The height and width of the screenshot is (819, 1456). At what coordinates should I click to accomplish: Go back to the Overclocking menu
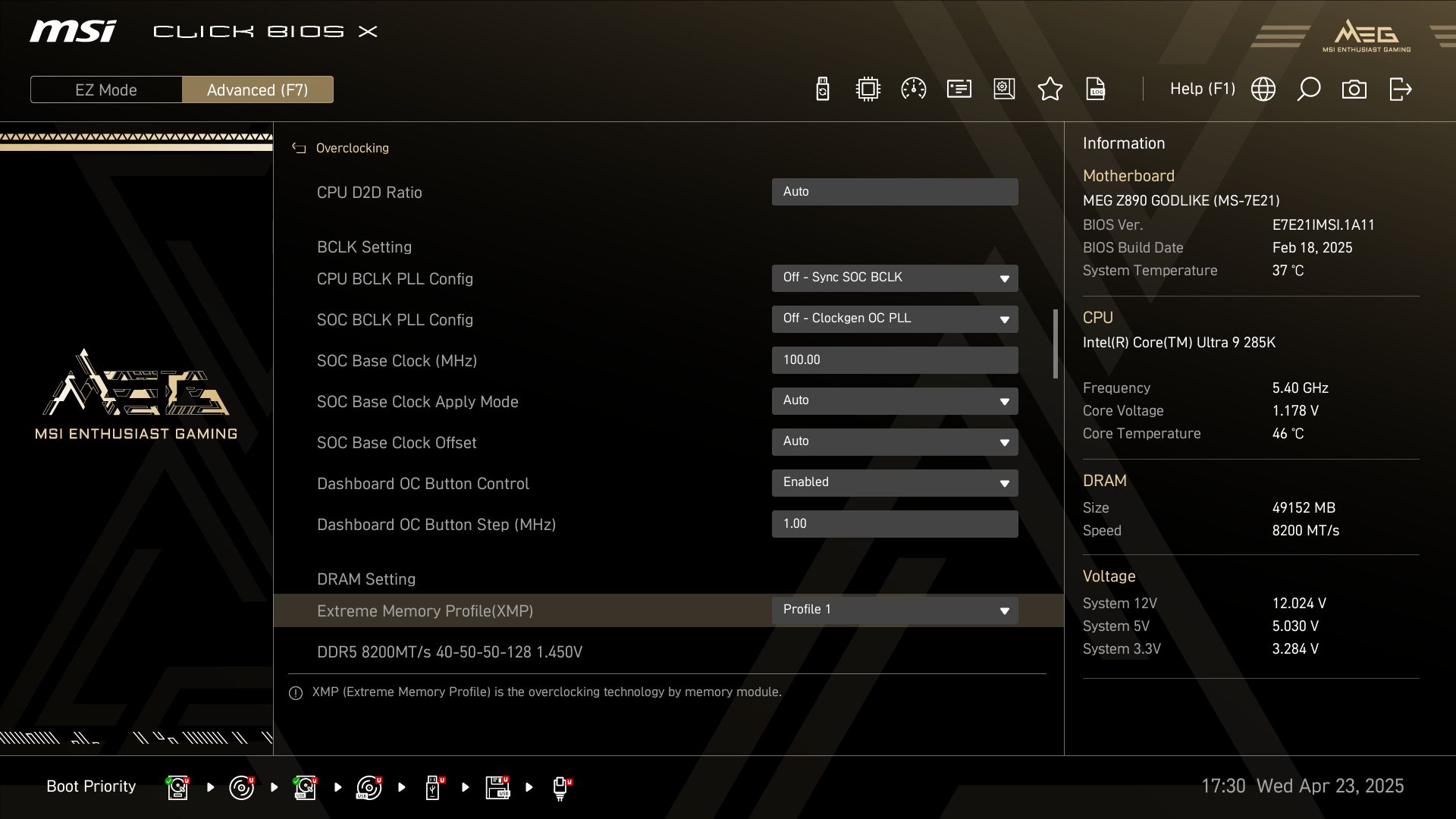(x=352, y=149)
